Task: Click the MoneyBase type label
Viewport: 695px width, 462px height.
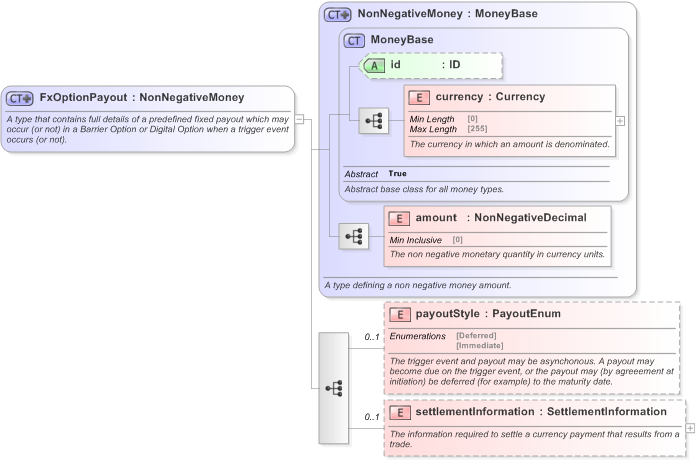Action: 402,40
